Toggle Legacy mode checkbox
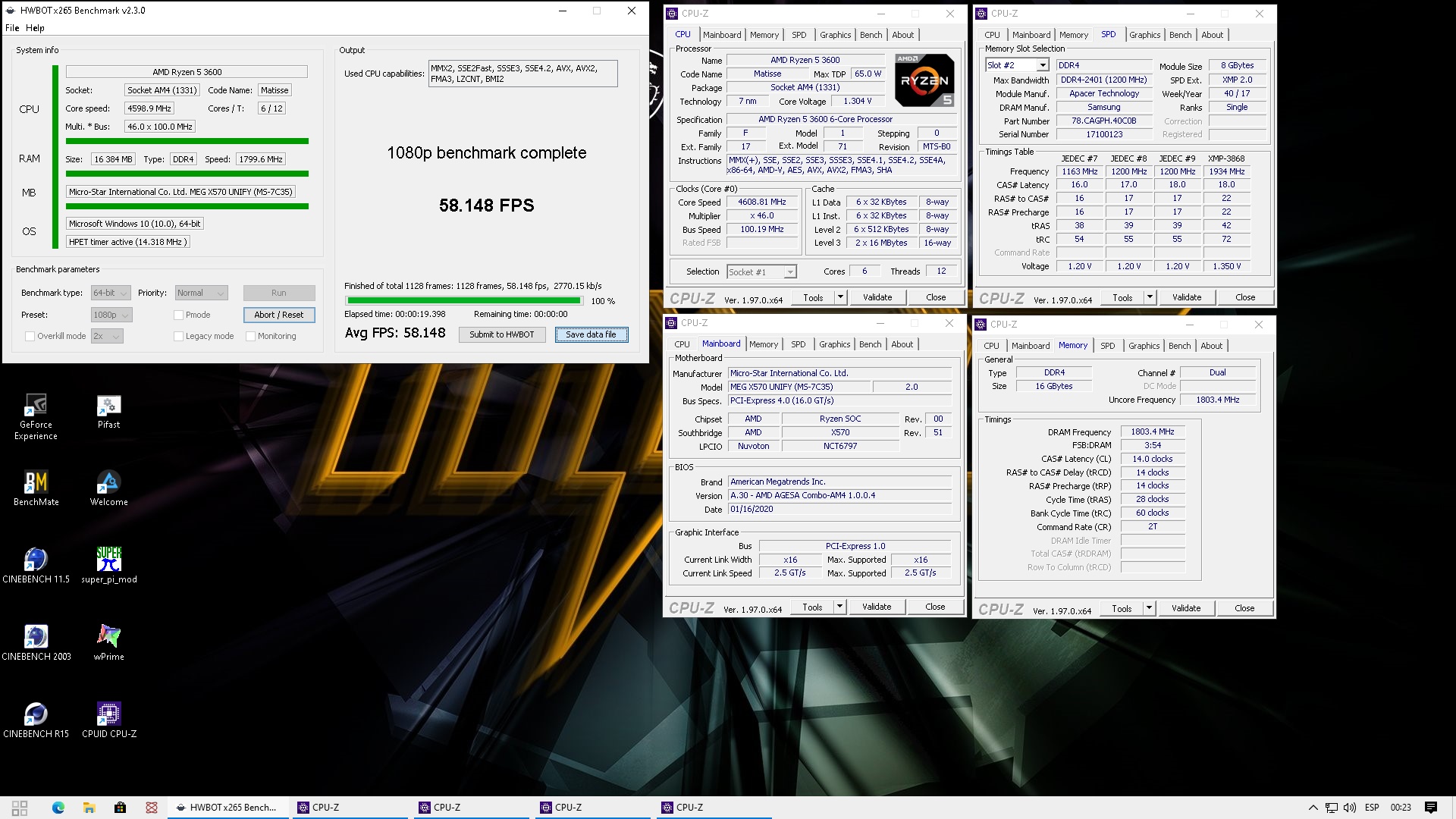Screen dimensions: 1456x819 179,336
